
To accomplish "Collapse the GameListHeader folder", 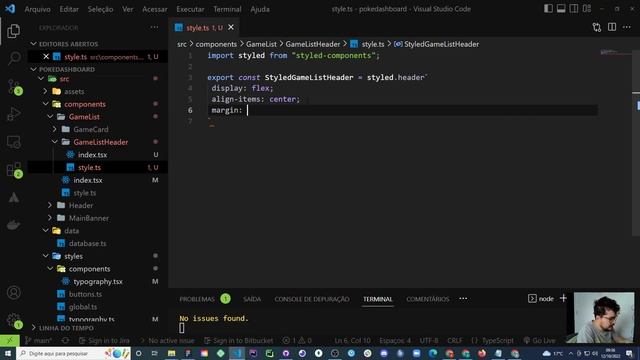I will 55,142.
